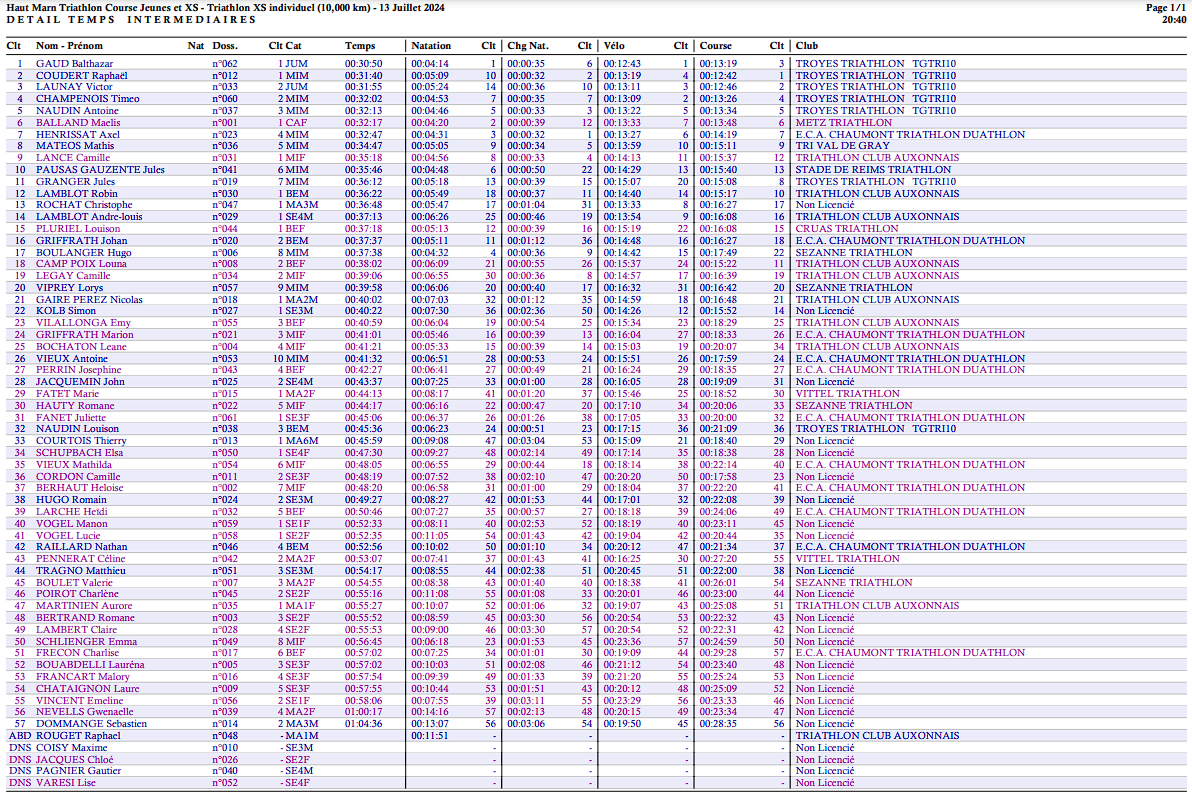The width and height of the screenshot is (1192, 792).
Task: Select the 'DETAIL TEMPS INTERMEDIAIRES' heading
Action: (132, 20)
